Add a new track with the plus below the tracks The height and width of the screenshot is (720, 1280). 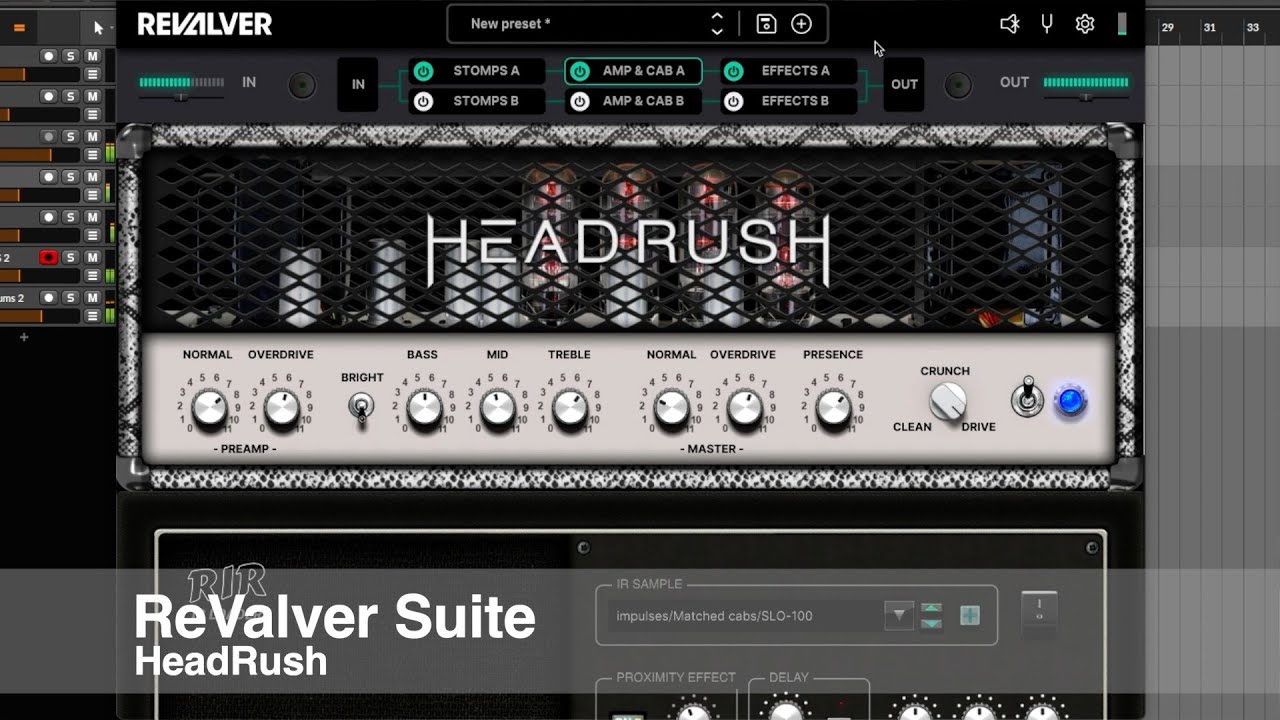(24, 337)
